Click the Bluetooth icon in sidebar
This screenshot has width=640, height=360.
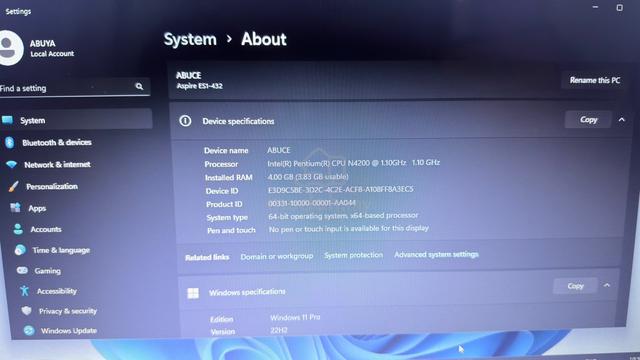pyautogui.click(x=9, y=142)
